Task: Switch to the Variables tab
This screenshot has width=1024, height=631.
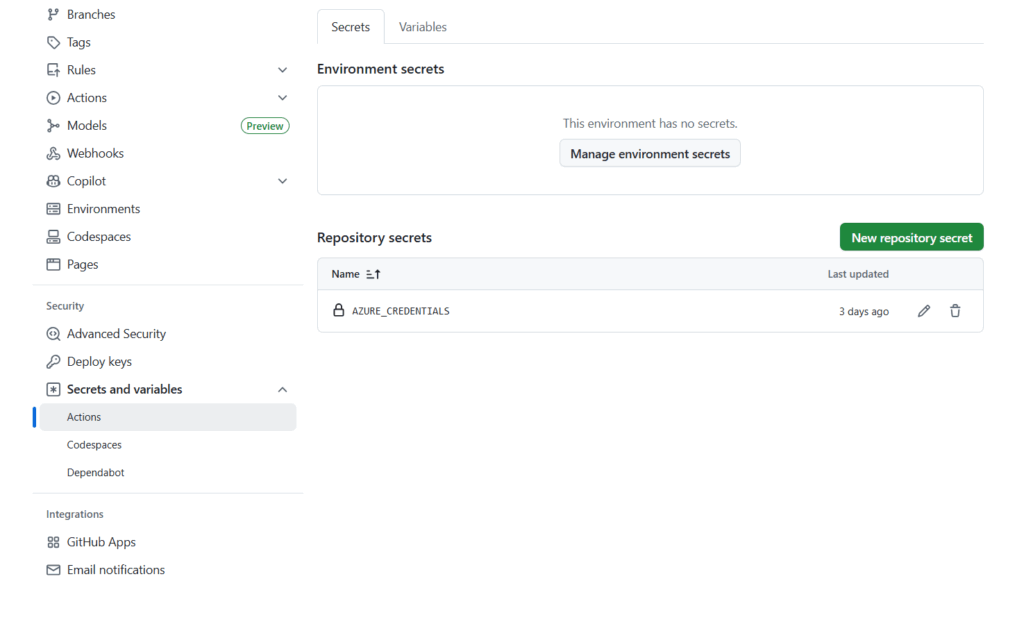Action: [x=423, y=27]
